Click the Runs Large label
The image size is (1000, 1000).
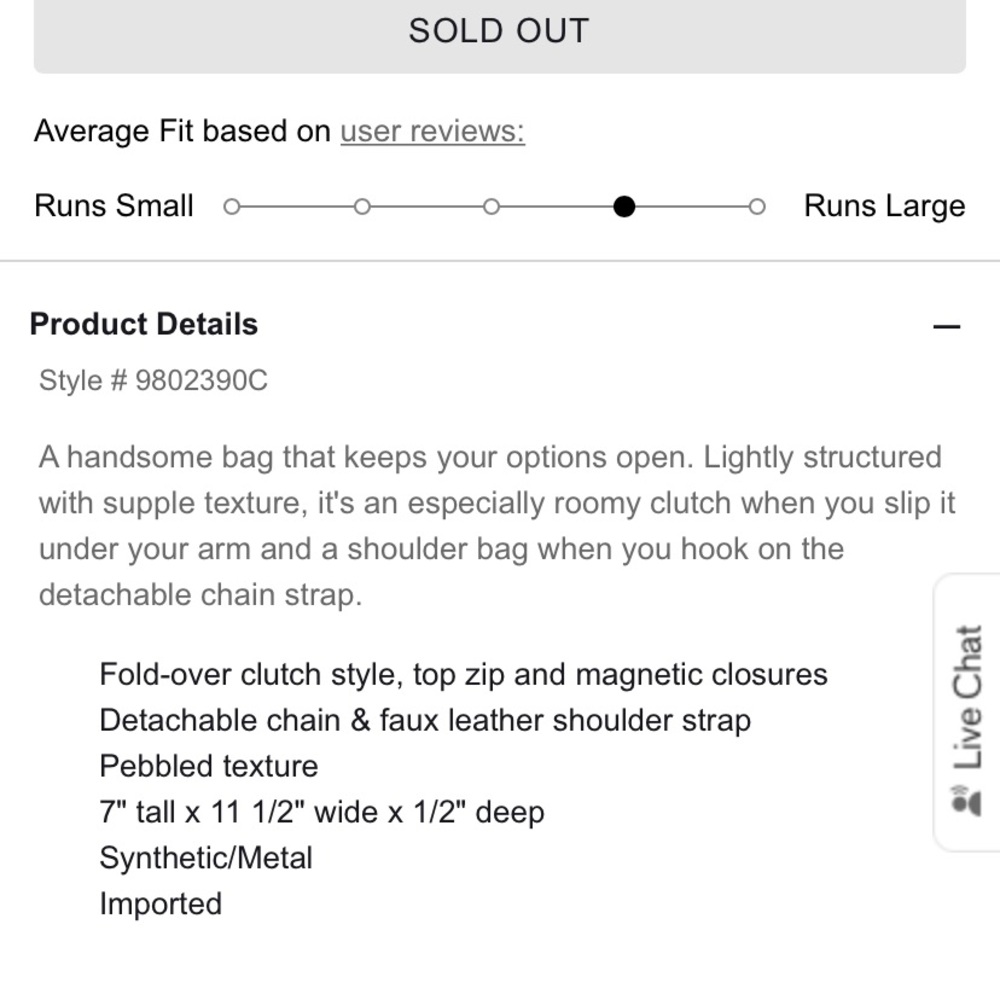[885, 206]
